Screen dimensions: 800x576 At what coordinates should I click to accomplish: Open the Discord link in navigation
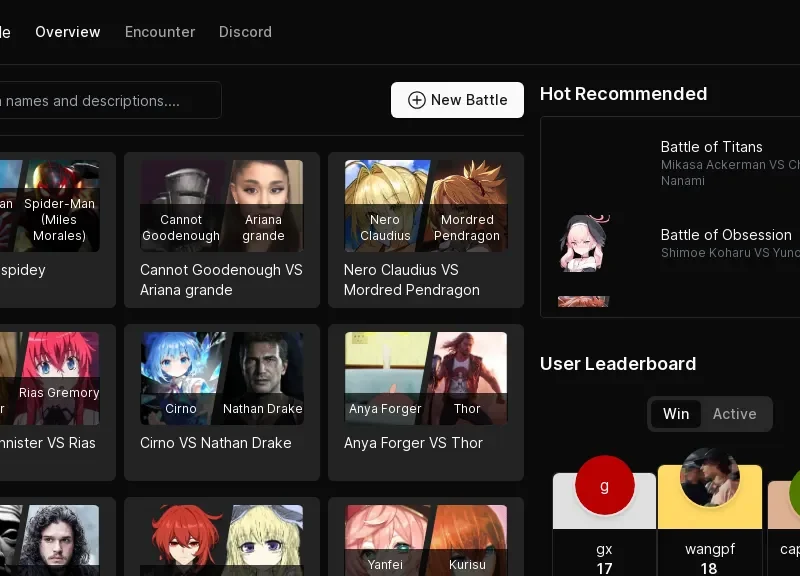tap(245, 32)
